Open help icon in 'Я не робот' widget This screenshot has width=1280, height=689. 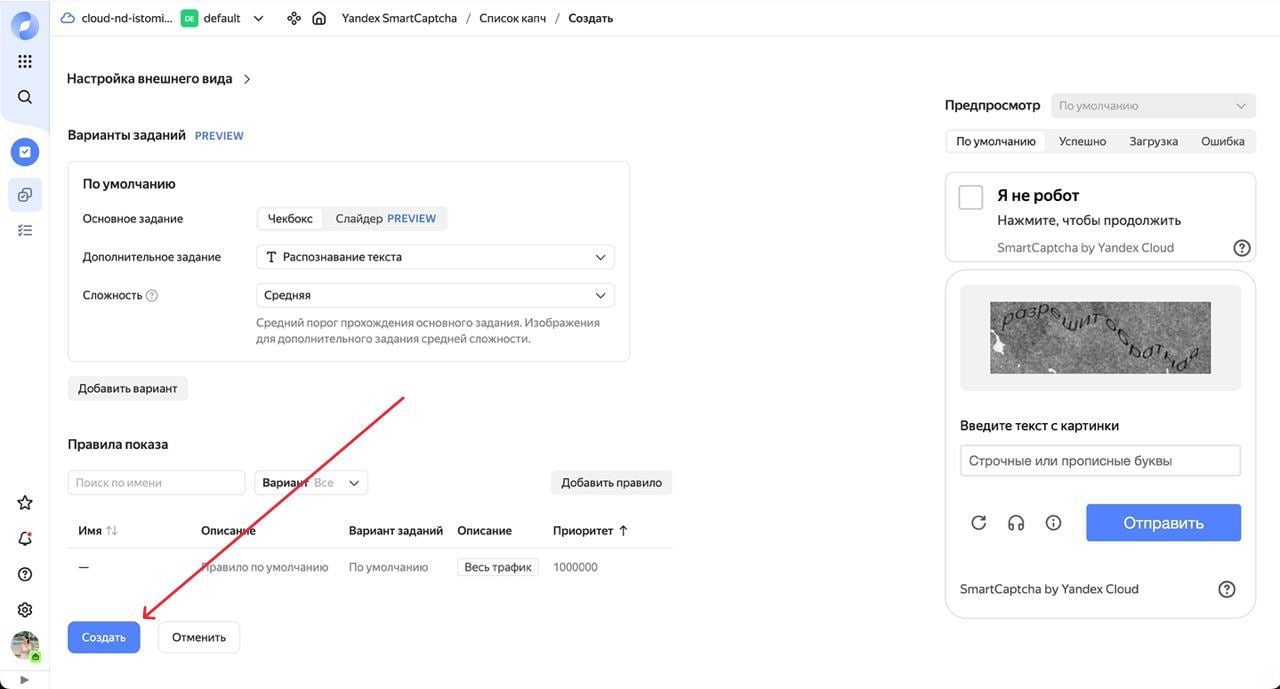[1242, 248]
